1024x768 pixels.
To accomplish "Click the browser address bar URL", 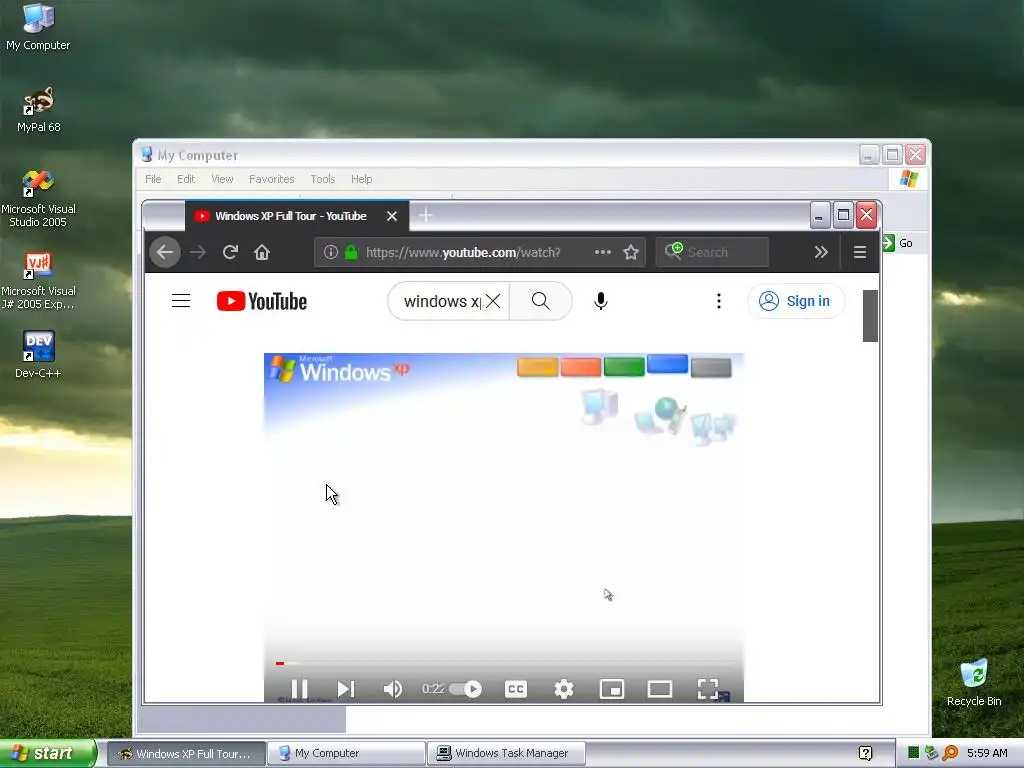I will [462, 252].
